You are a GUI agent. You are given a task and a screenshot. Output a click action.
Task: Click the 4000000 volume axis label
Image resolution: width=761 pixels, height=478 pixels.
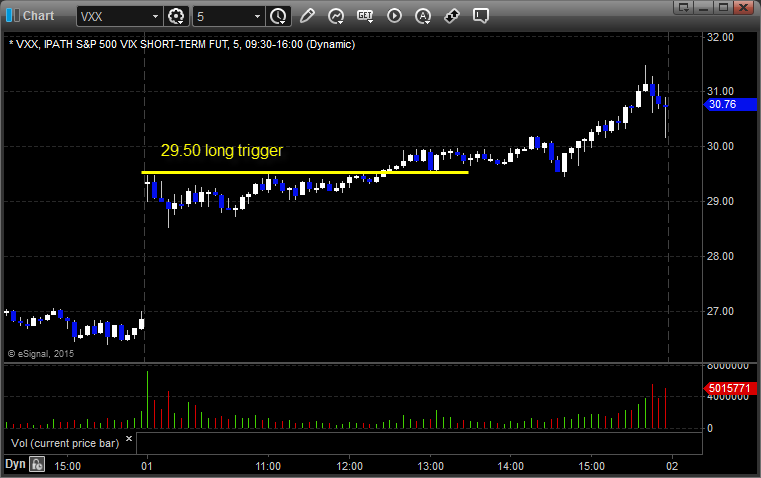(728, 397)
